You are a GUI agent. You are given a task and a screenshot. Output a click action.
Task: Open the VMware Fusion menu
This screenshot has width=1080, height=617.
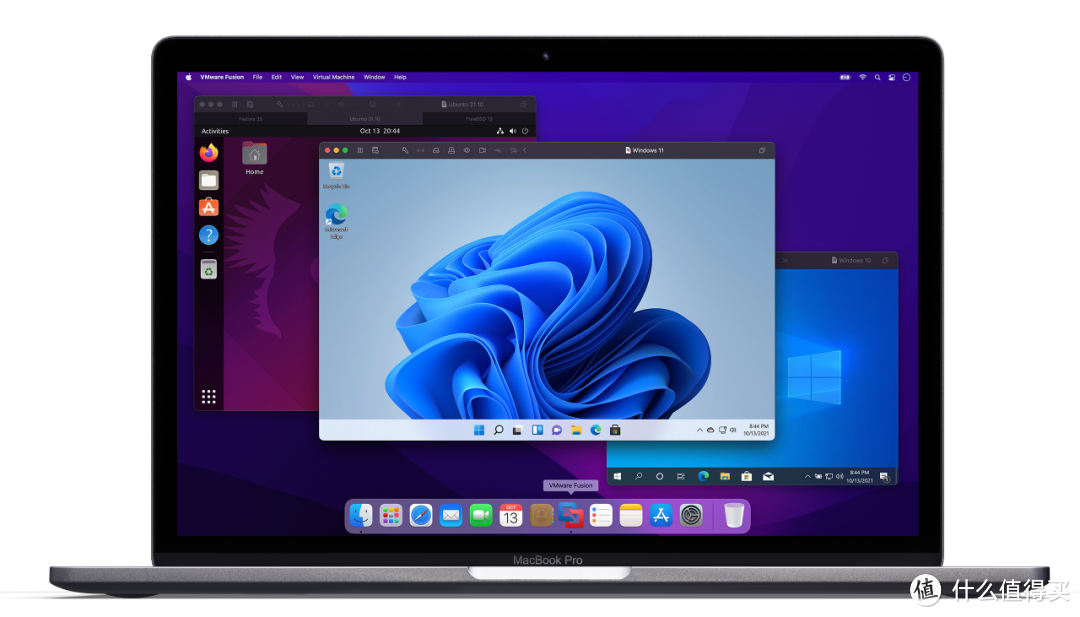tap(222, 77)
